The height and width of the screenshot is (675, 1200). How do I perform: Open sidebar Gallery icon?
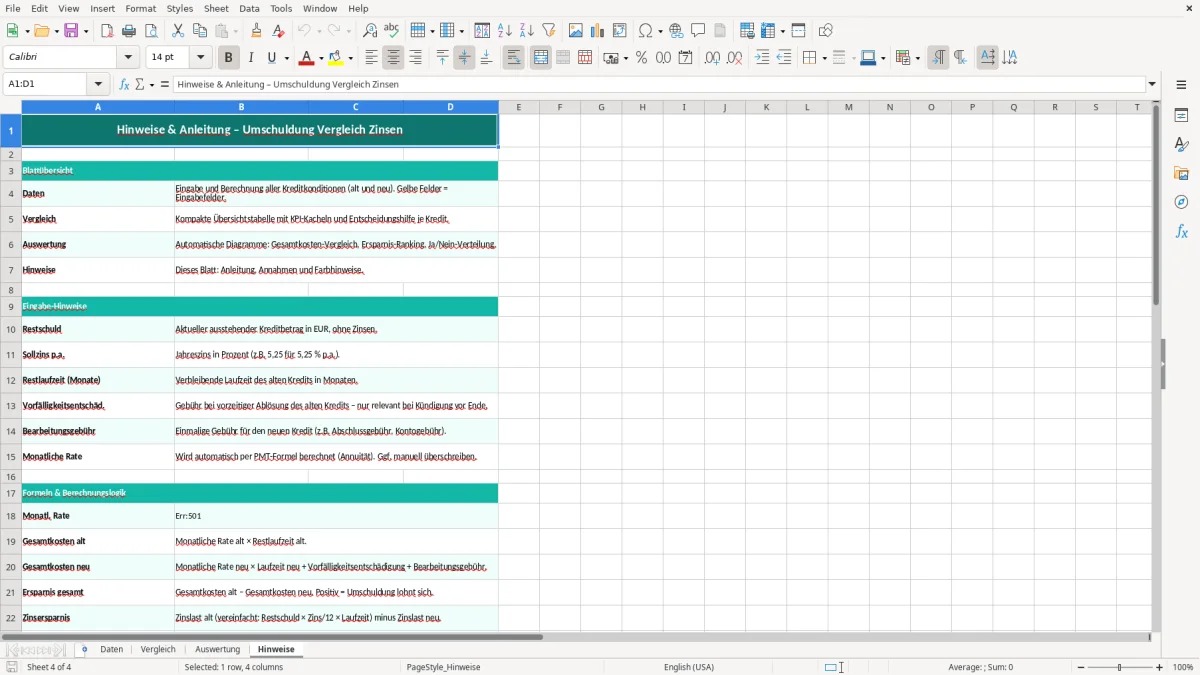pyautogui.click(x=1181, y=173)
